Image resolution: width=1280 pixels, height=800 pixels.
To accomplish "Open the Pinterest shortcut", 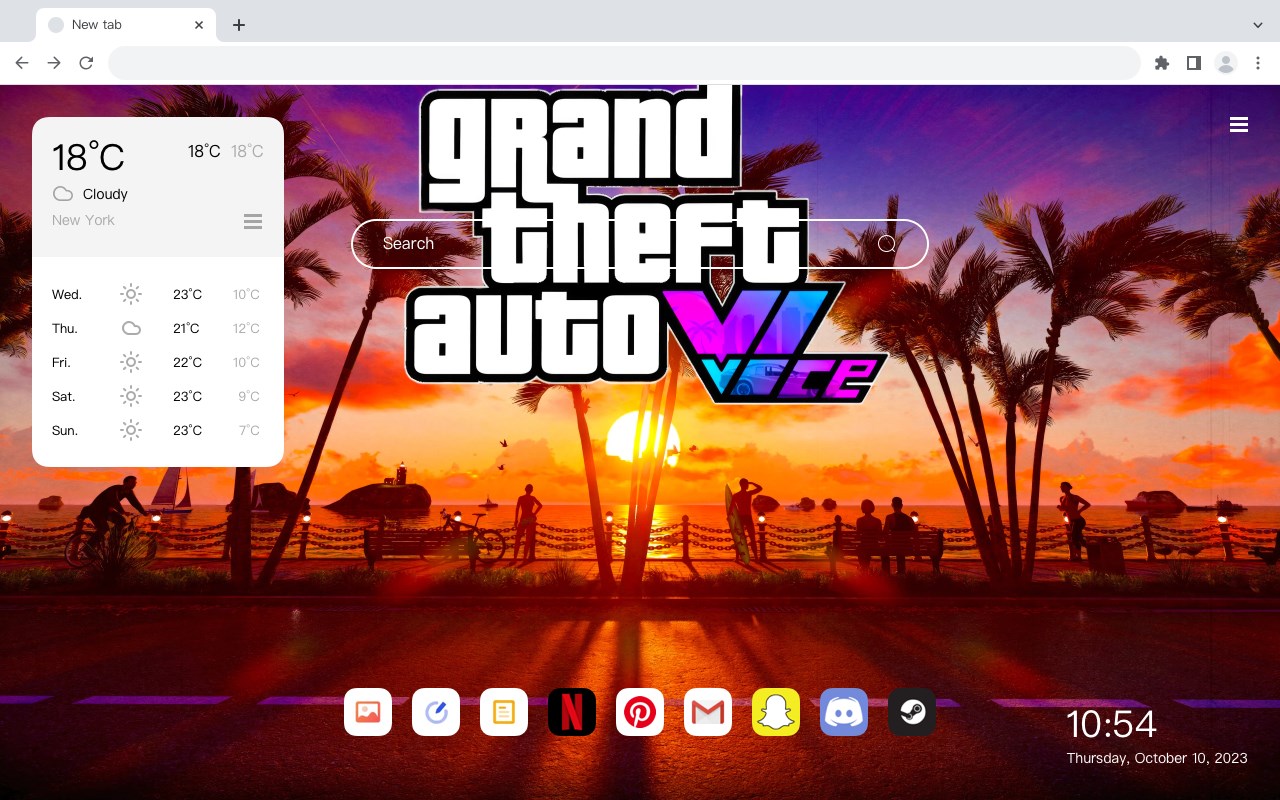I will (x=640, y=712).
